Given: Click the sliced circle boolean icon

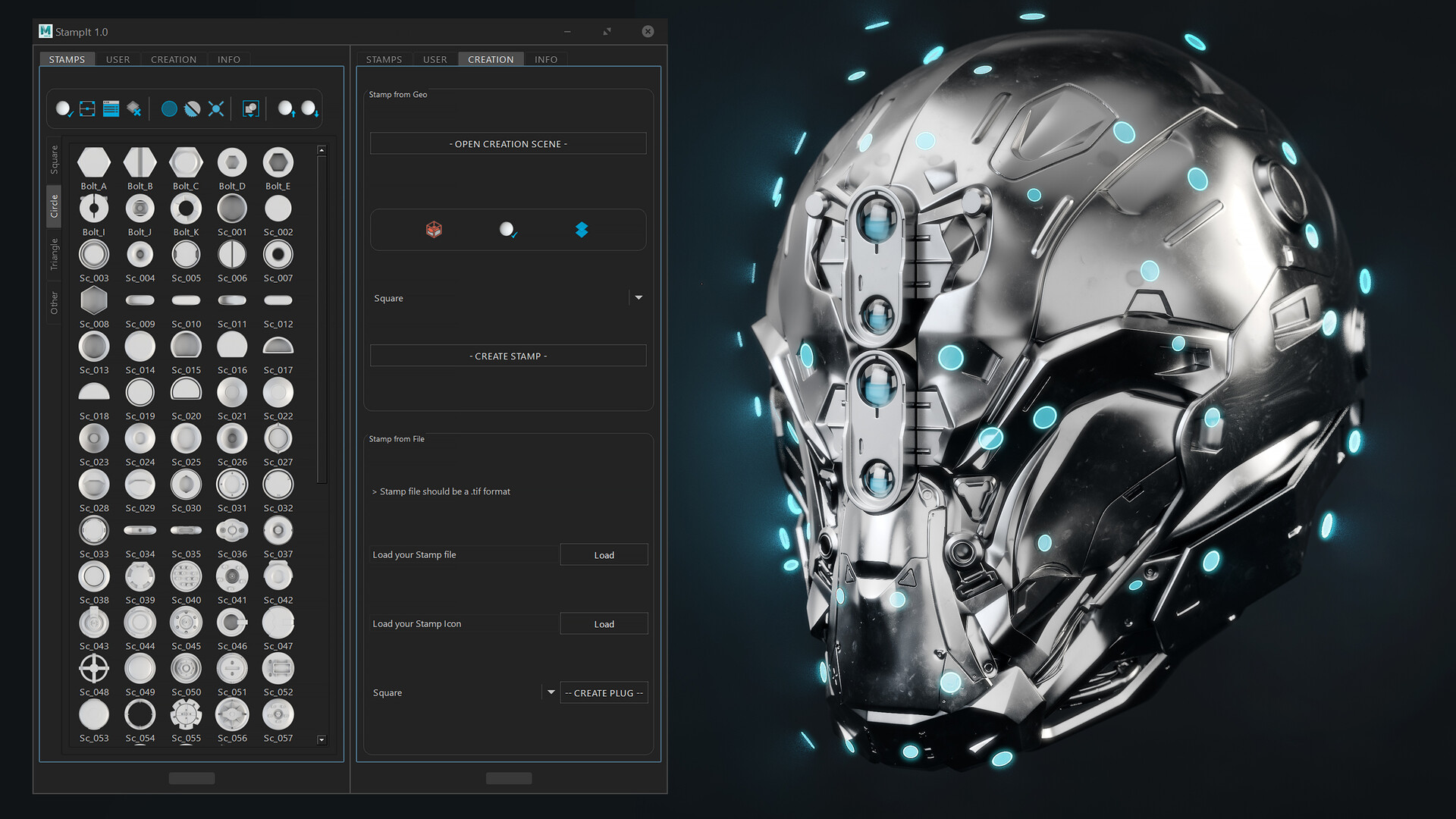Looking at the screenshot, I should tap(192, 108).
